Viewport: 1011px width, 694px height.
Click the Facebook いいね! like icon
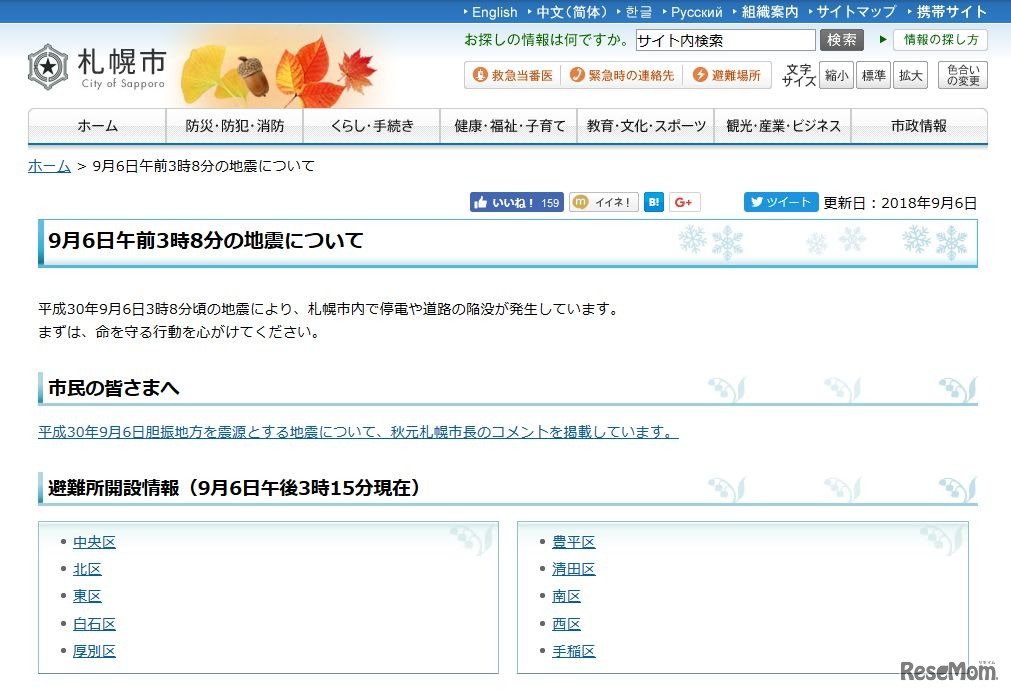tap(515, 202)
